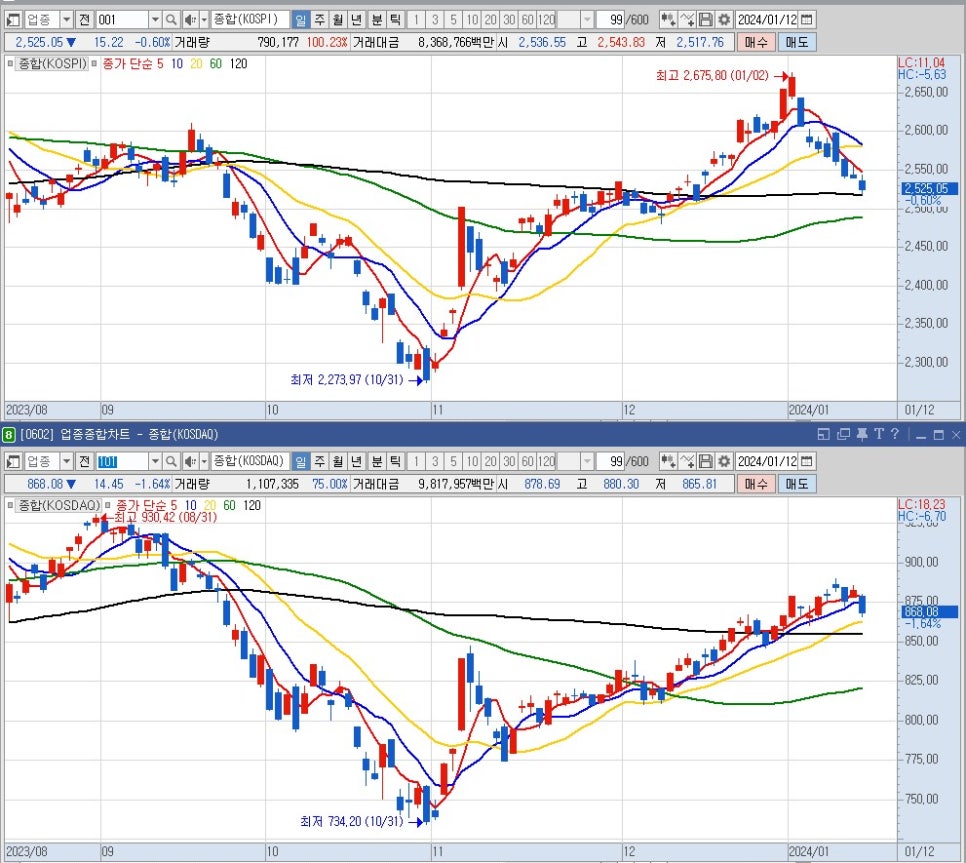This screenshot has width=966, height=863.
Task: Open chart settings gear in the KOSPI toolbar
Action: coord(724,20)
